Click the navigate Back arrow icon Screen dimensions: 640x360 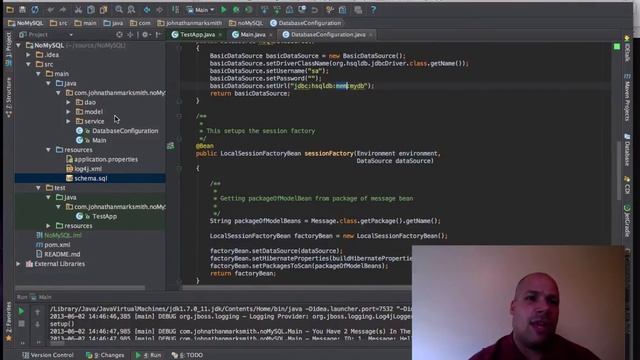point(147,9)
